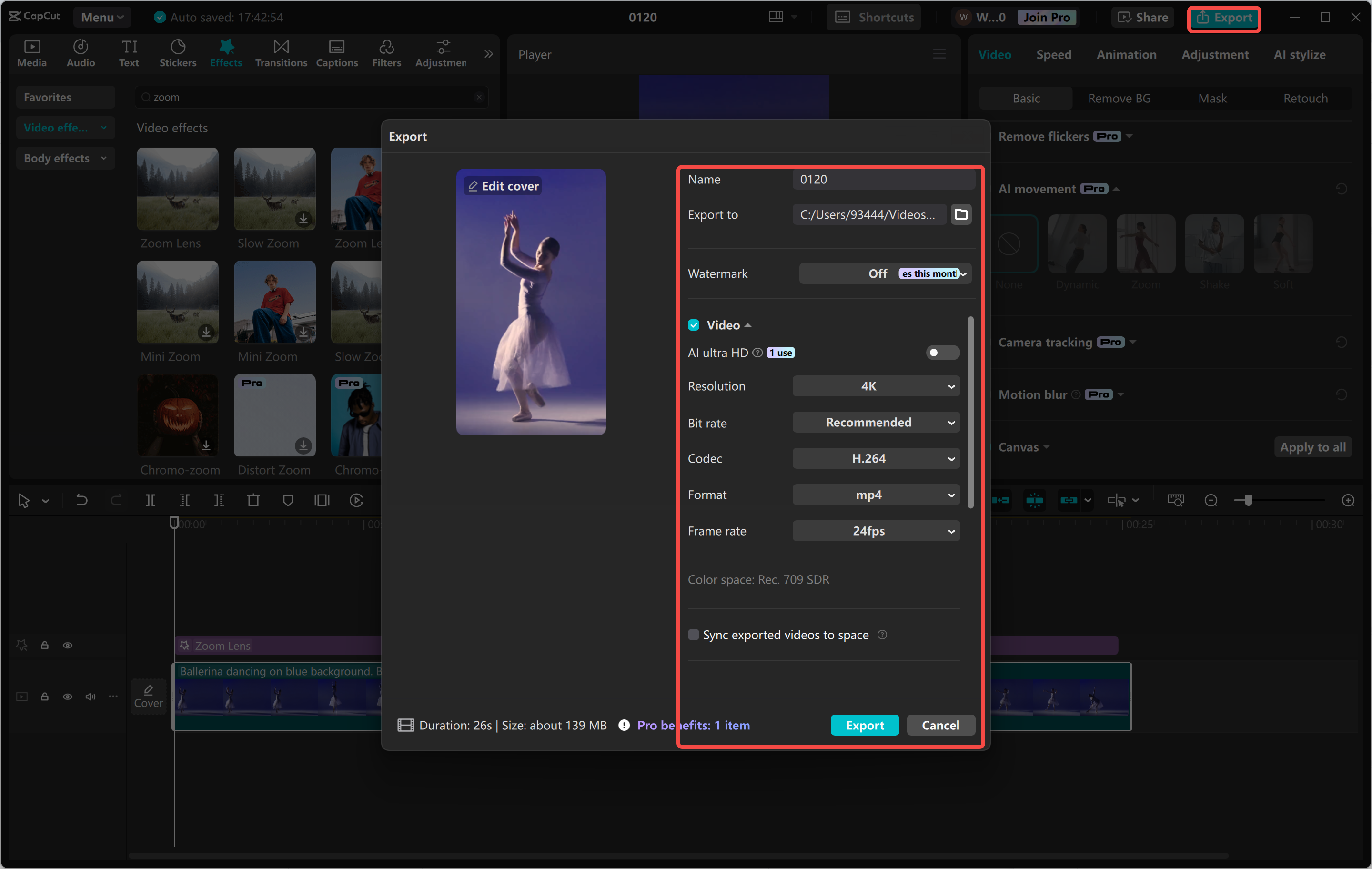This screenshot has height=869, width=1372.
Task: Check Sync exported videos to space
Action: (694, 634)
